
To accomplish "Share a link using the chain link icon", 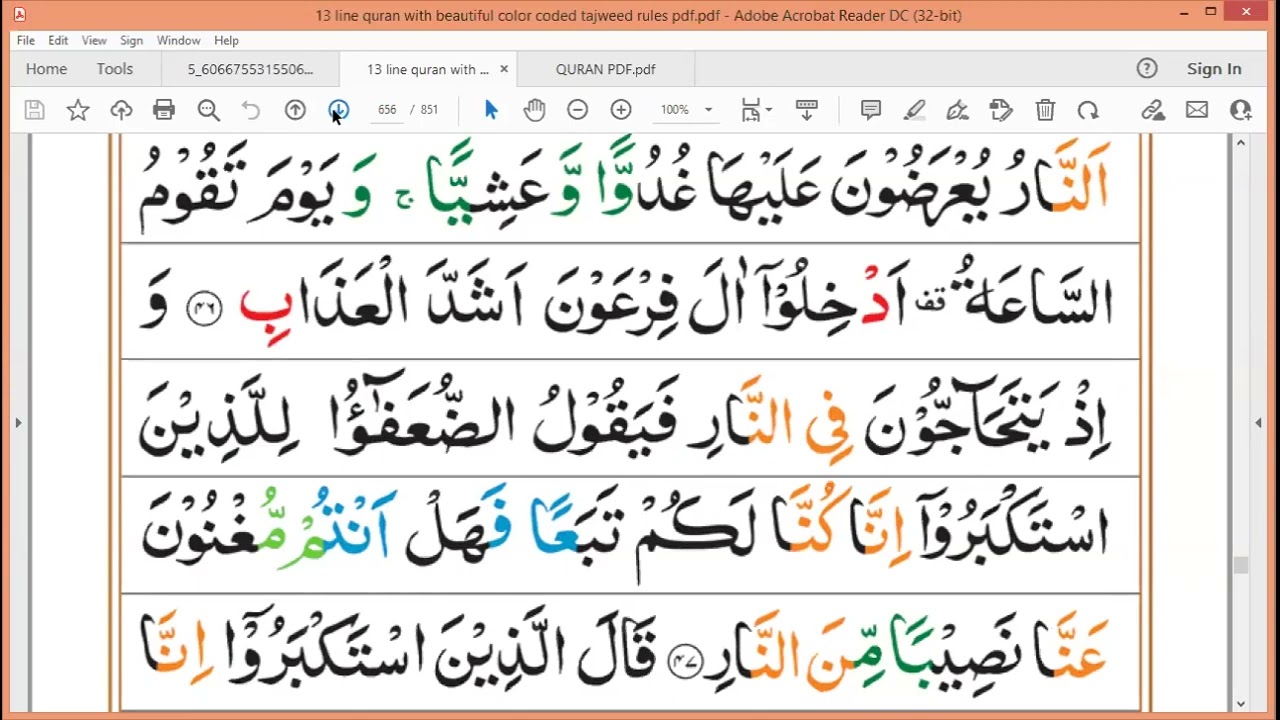I will click(x=1153, y=110).
